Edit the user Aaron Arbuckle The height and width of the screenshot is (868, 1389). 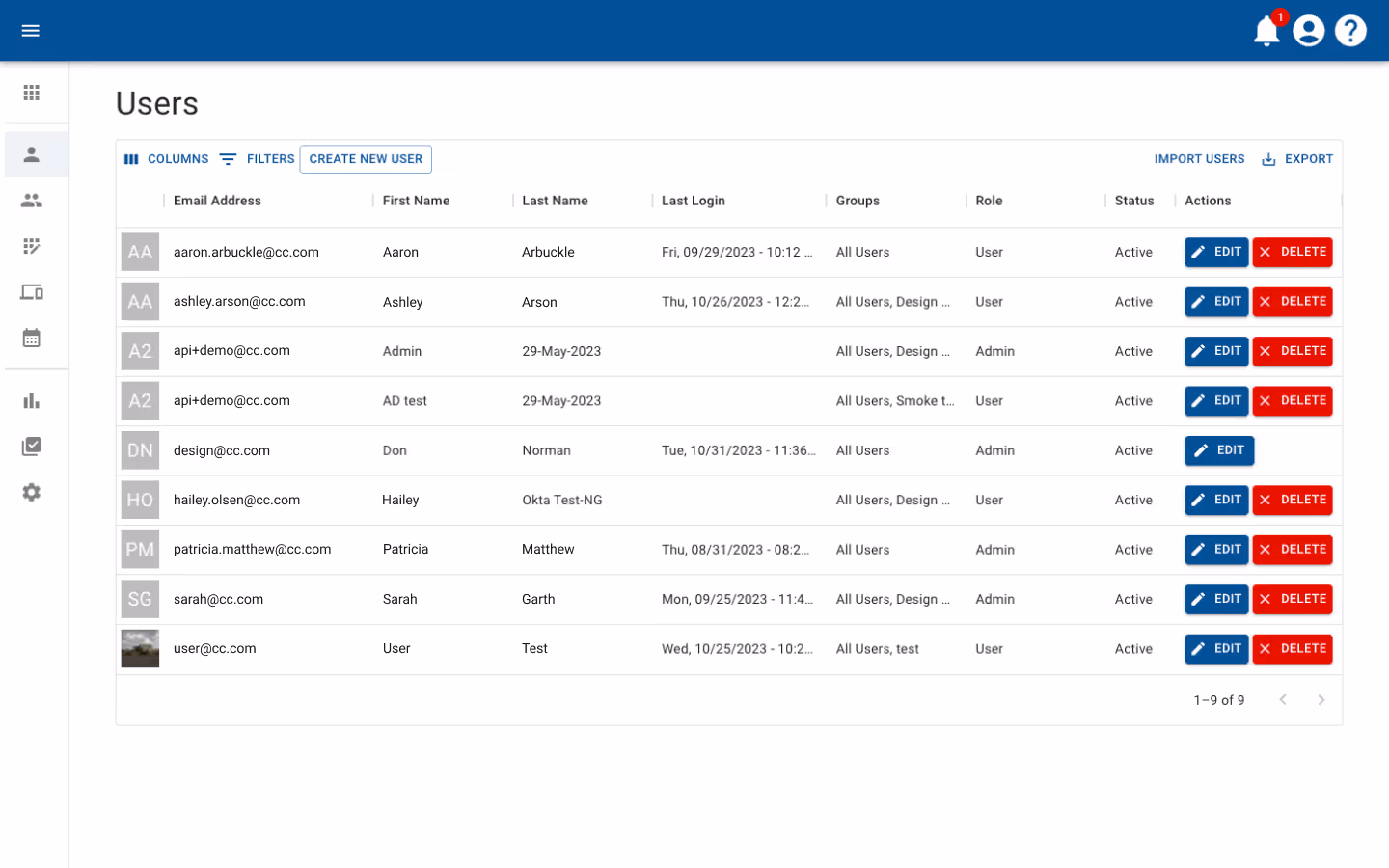click(1216, 252)
